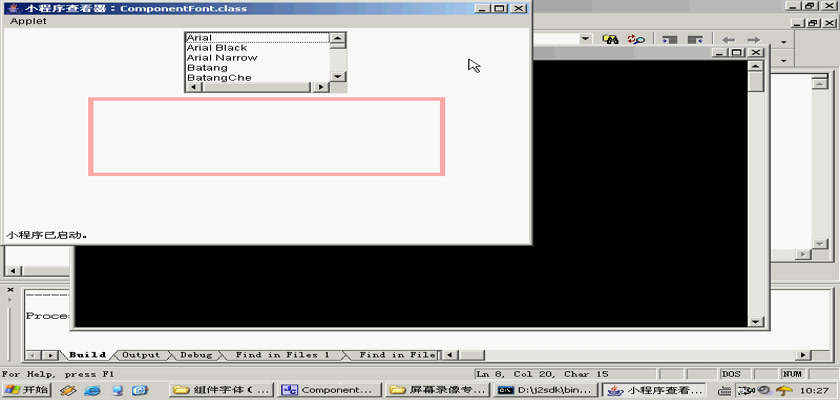Switch to the Build output tab
The width and height of the screenshot is (840, 400).
click(87, 355)
